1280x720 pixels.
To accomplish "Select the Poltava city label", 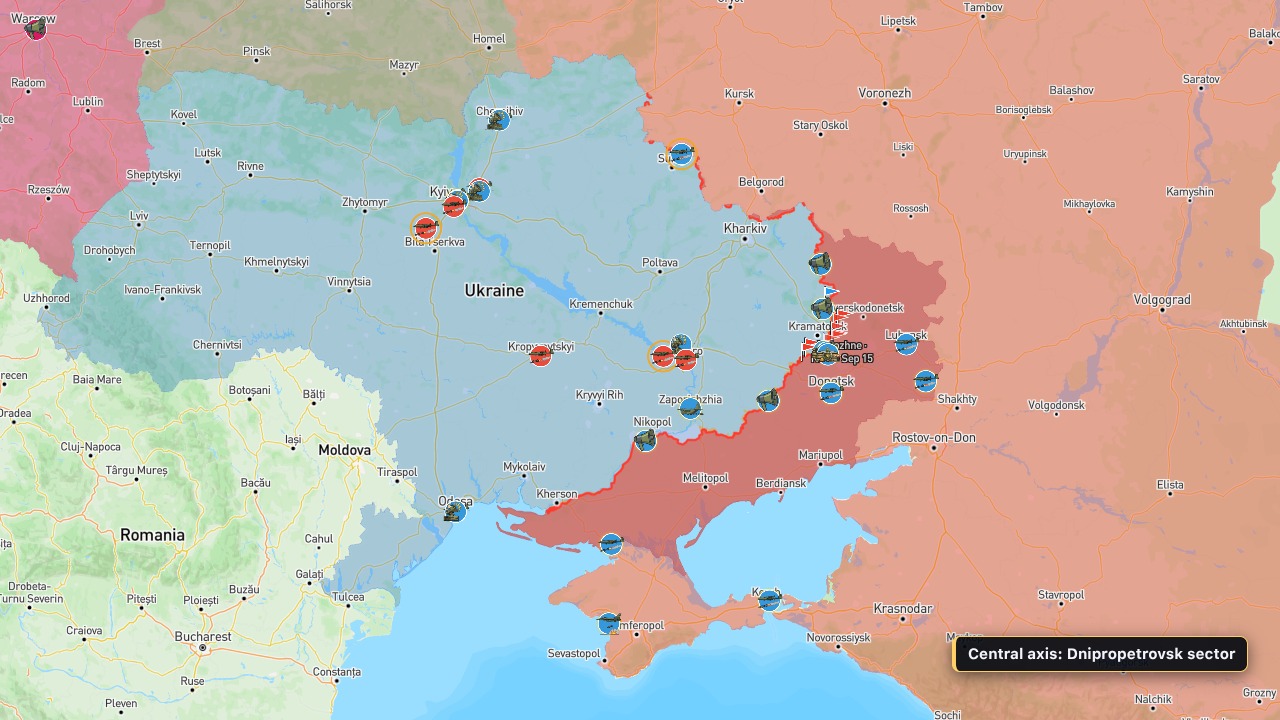I will [660, 262].
